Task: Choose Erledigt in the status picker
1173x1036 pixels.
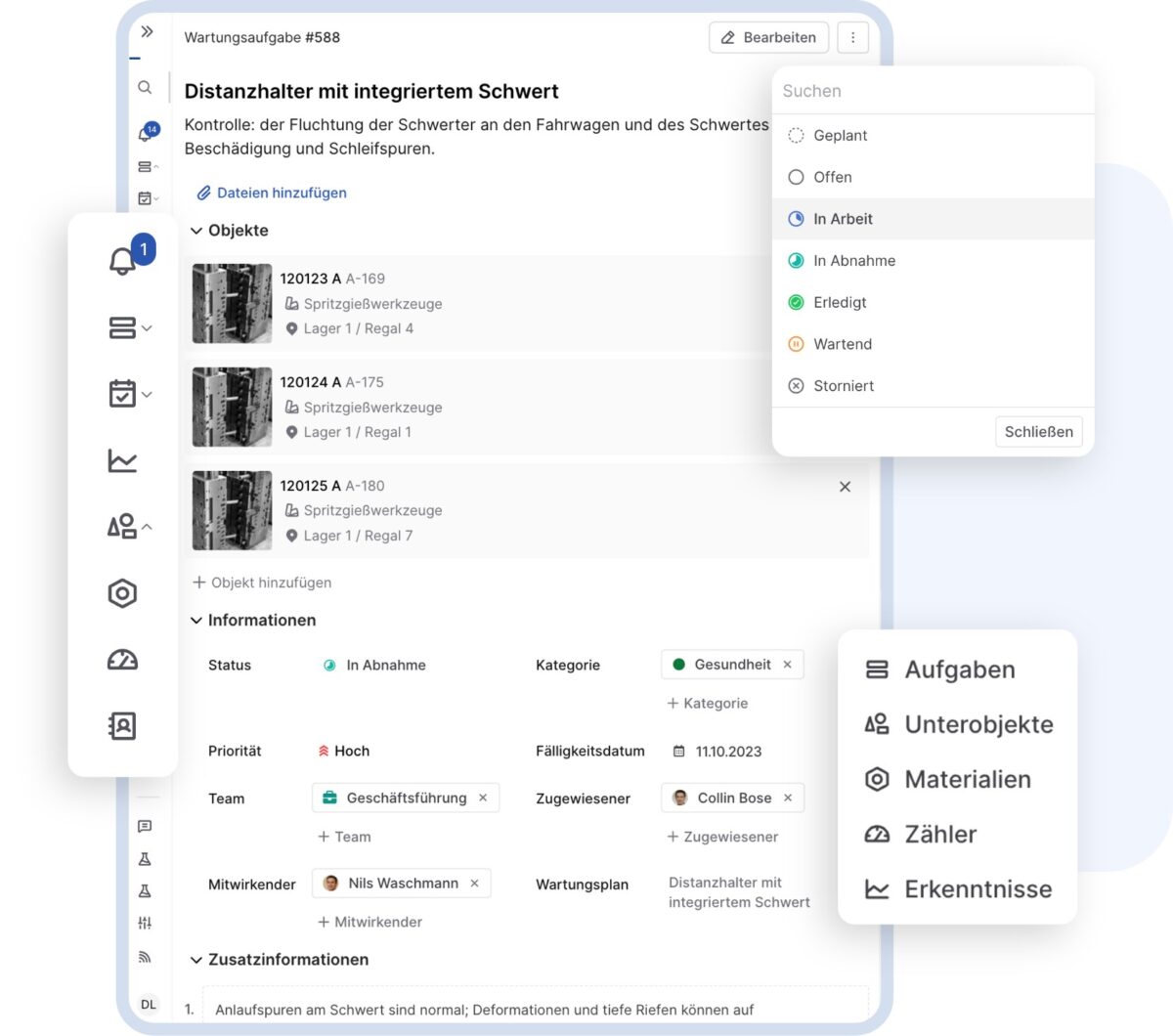Action: click(x=841, y=302)
